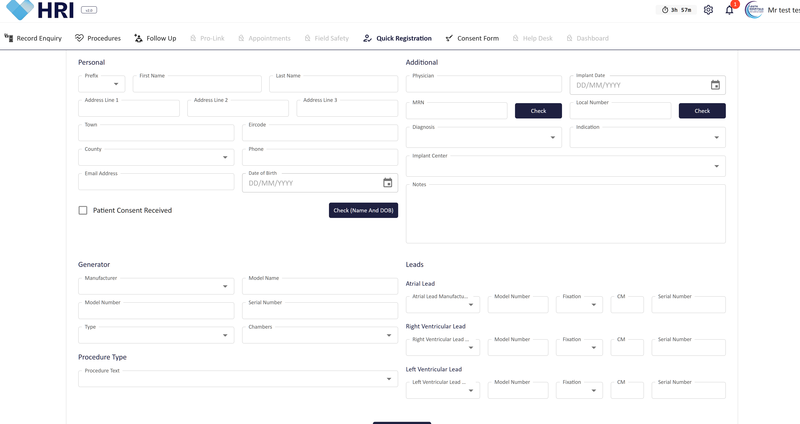Click the Record Enquiry icon
Screen dimensions: 800x424
[9, 38]
